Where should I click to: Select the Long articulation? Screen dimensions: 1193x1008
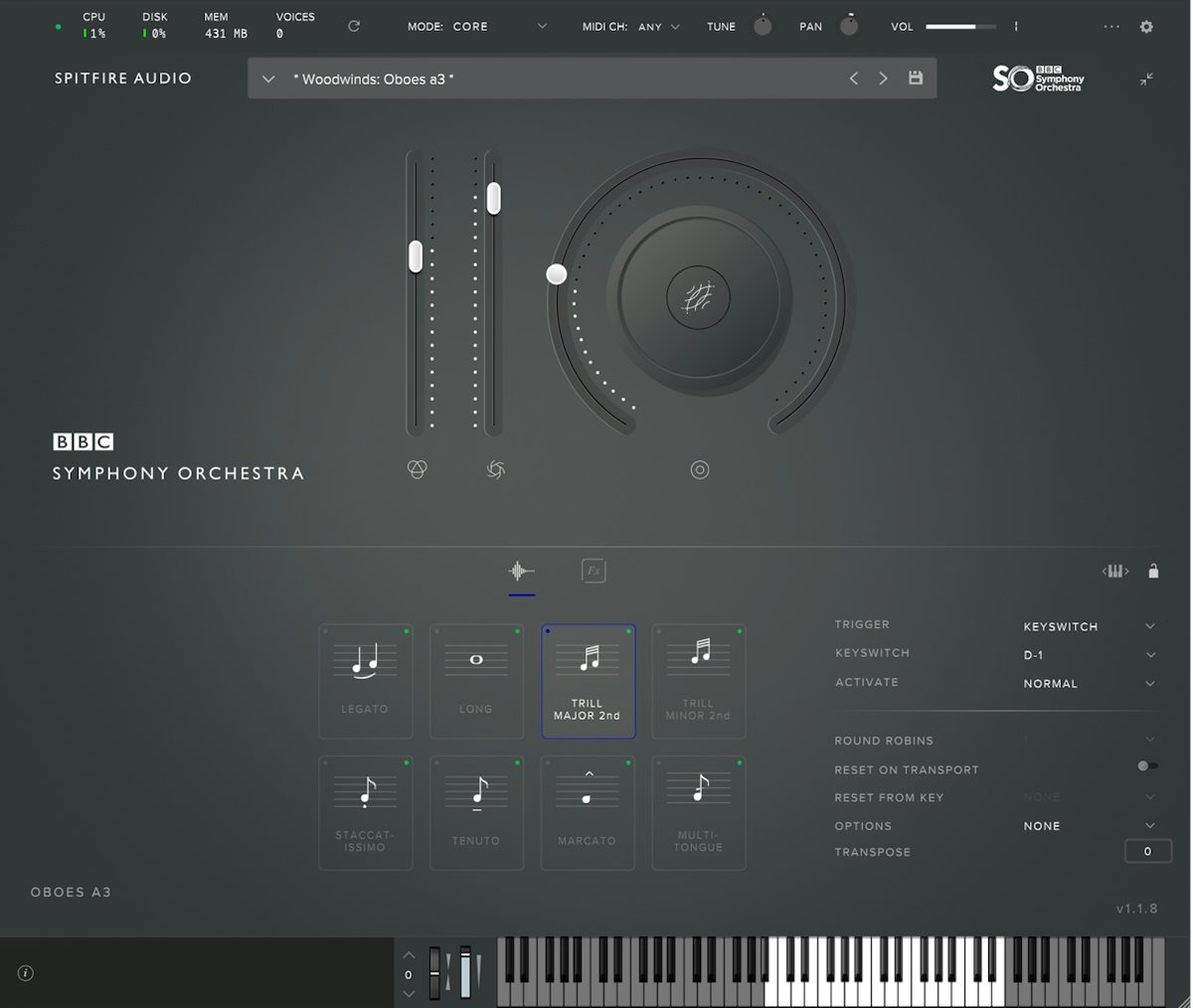[476, 681]
